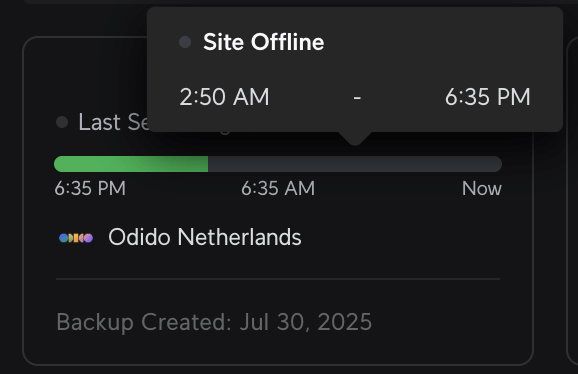This screenshot has width=578, height=374.
Task: Click the 6:35 PM offline end time in tooltip
Action: coord(487,97)
